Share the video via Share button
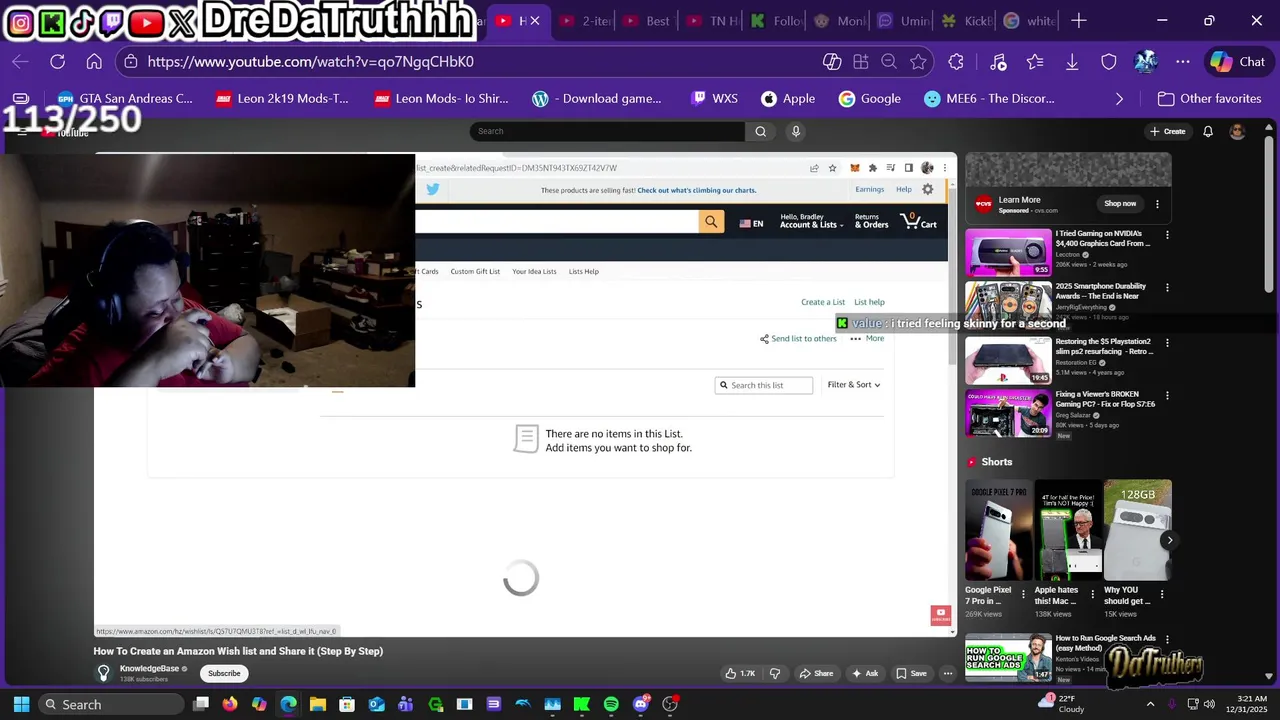 [x=816, y=673]
